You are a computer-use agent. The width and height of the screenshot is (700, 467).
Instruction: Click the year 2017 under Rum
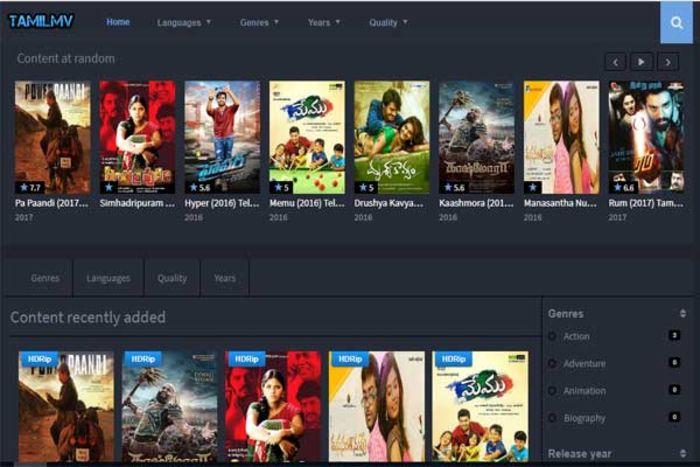pos(617,217)
